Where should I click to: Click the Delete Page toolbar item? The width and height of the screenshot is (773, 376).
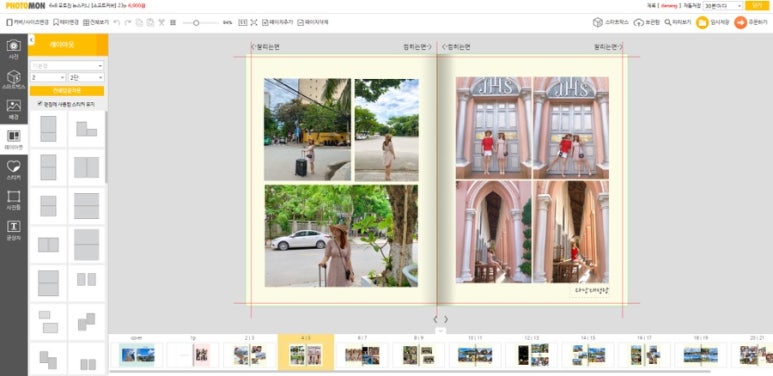point(313,22)
